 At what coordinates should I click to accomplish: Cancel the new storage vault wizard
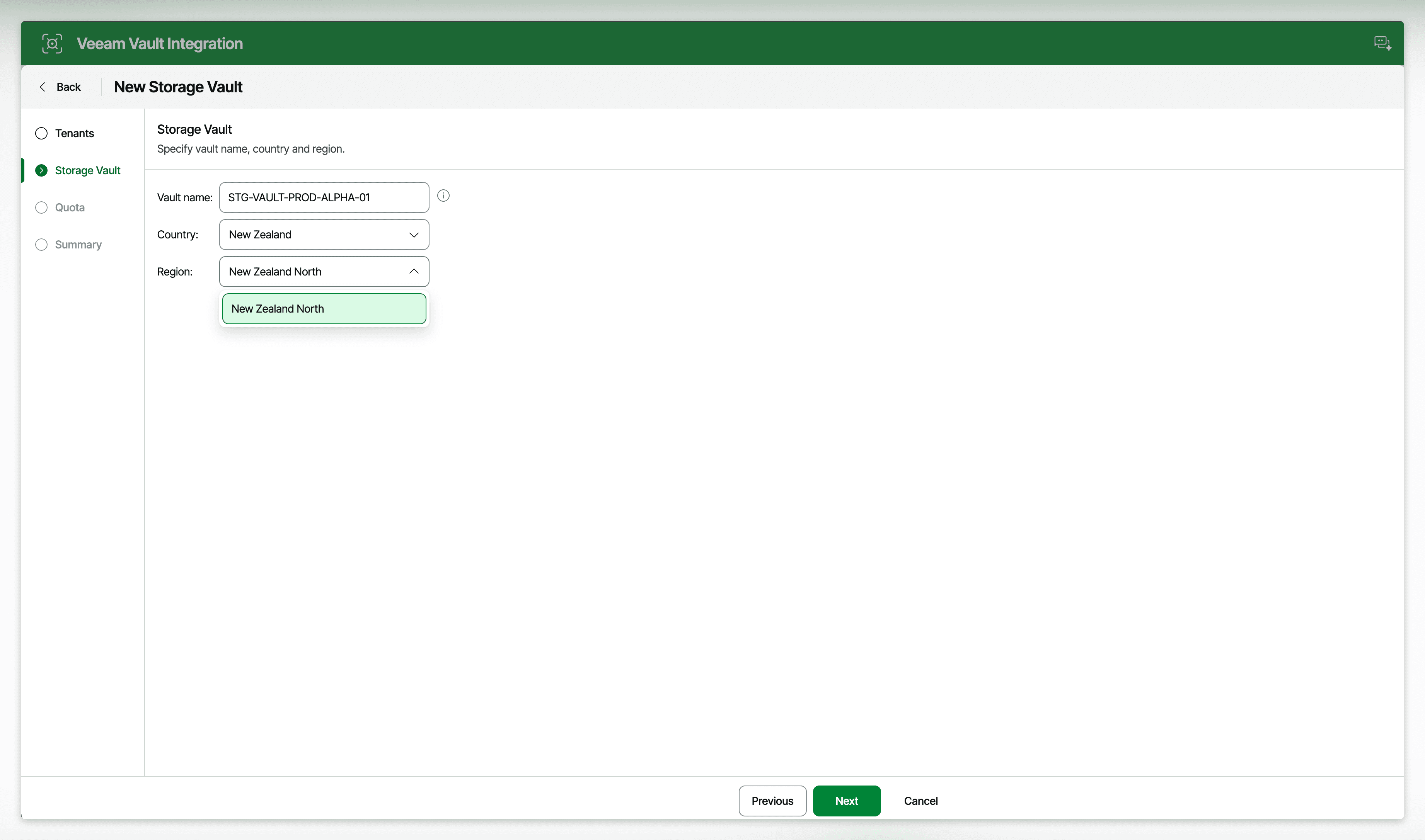tap(921, 801)
